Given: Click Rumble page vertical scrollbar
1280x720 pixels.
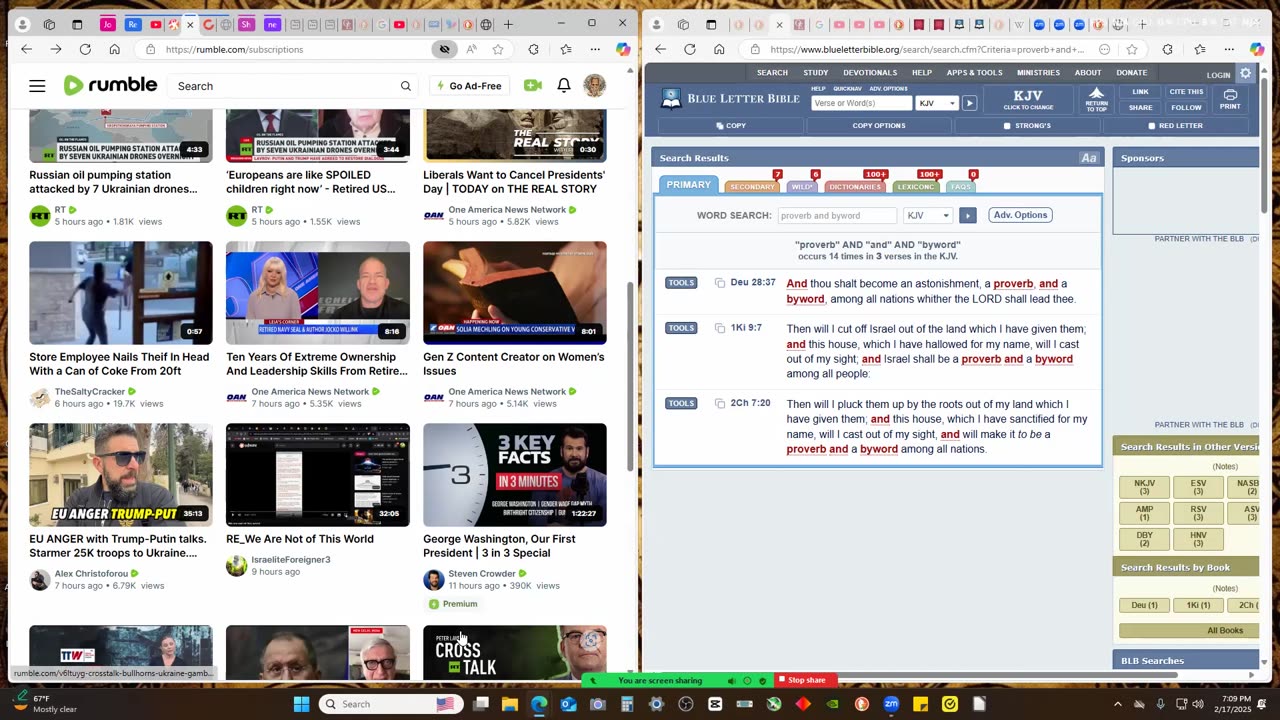Looking at the screenshot, I should click(630, 375).
